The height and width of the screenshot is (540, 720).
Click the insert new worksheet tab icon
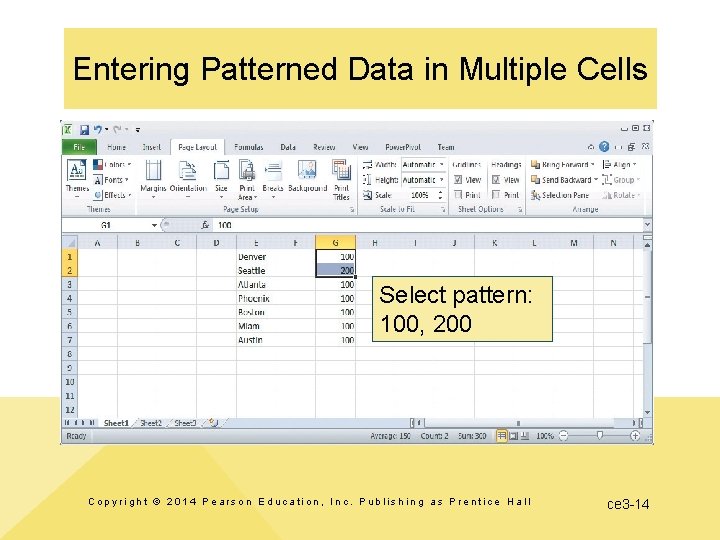click(213, 423)
